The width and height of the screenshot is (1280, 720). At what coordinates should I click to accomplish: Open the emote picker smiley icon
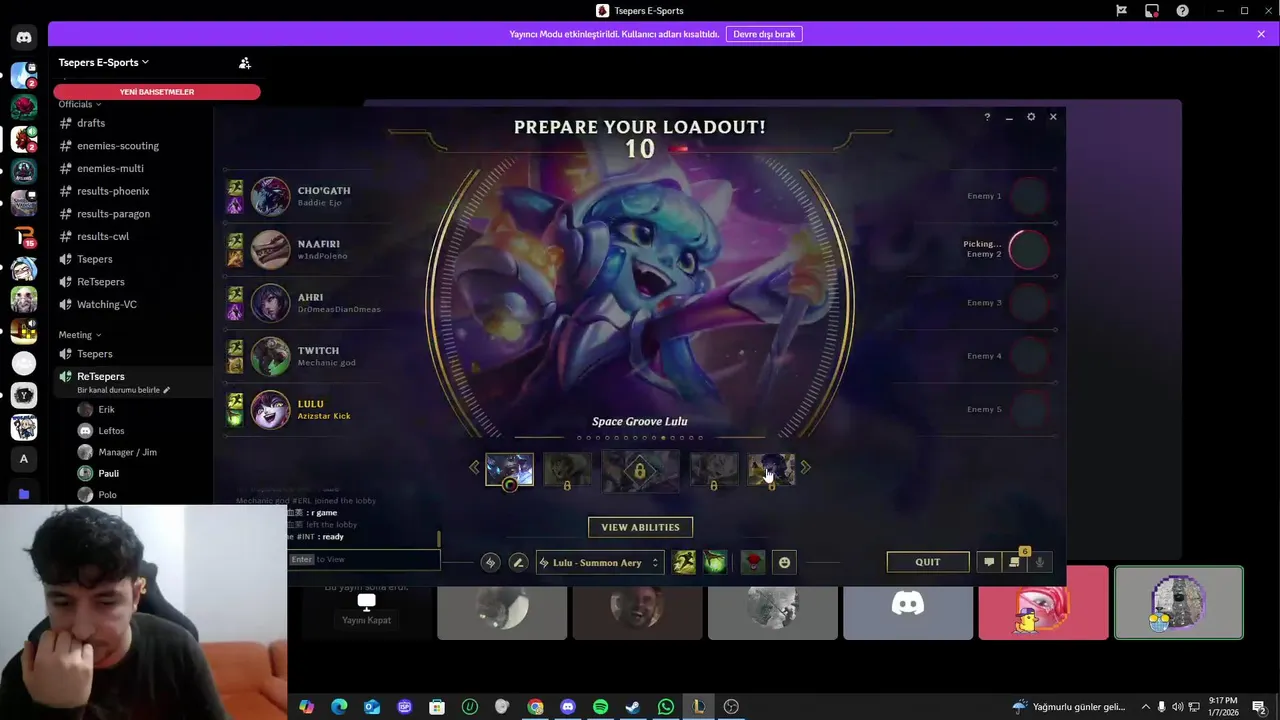pyautogui.click(x=784, y=563)
